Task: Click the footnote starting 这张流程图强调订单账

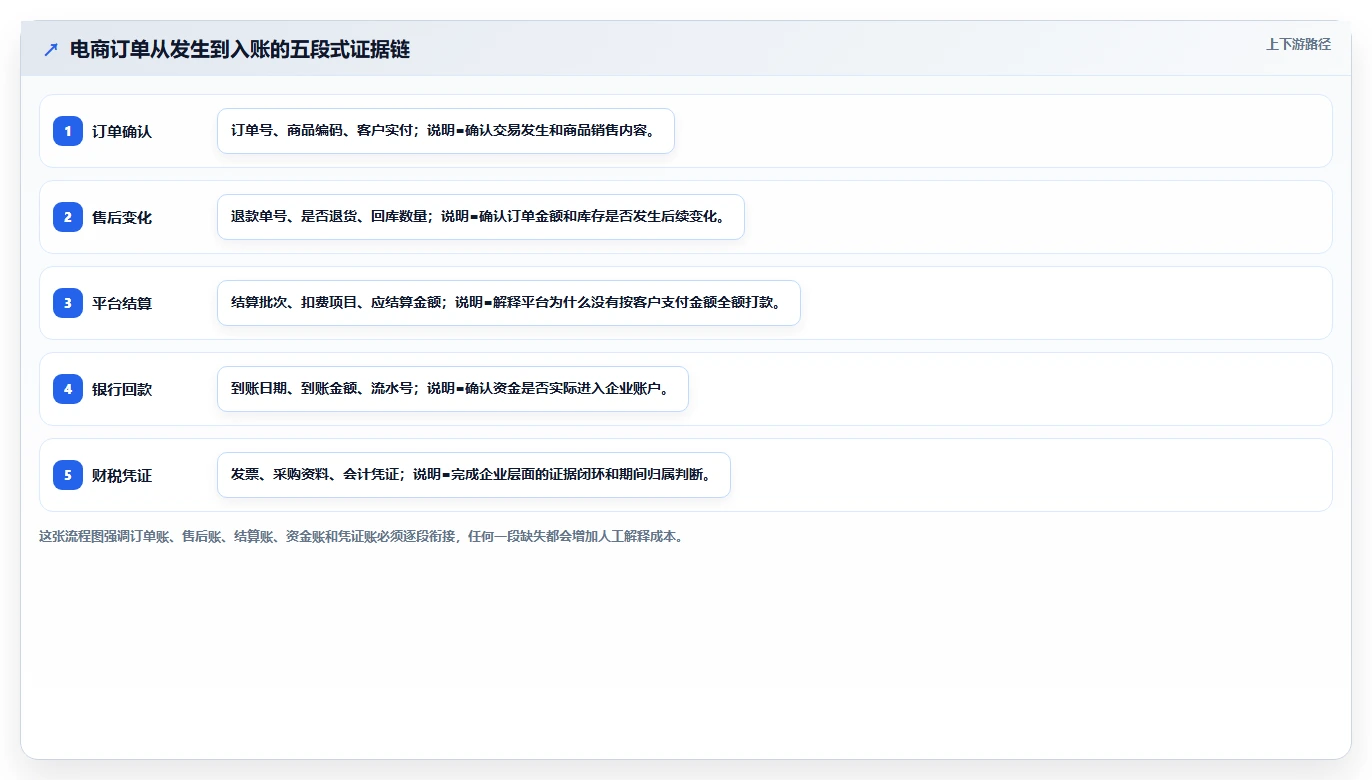Action: 361,536
